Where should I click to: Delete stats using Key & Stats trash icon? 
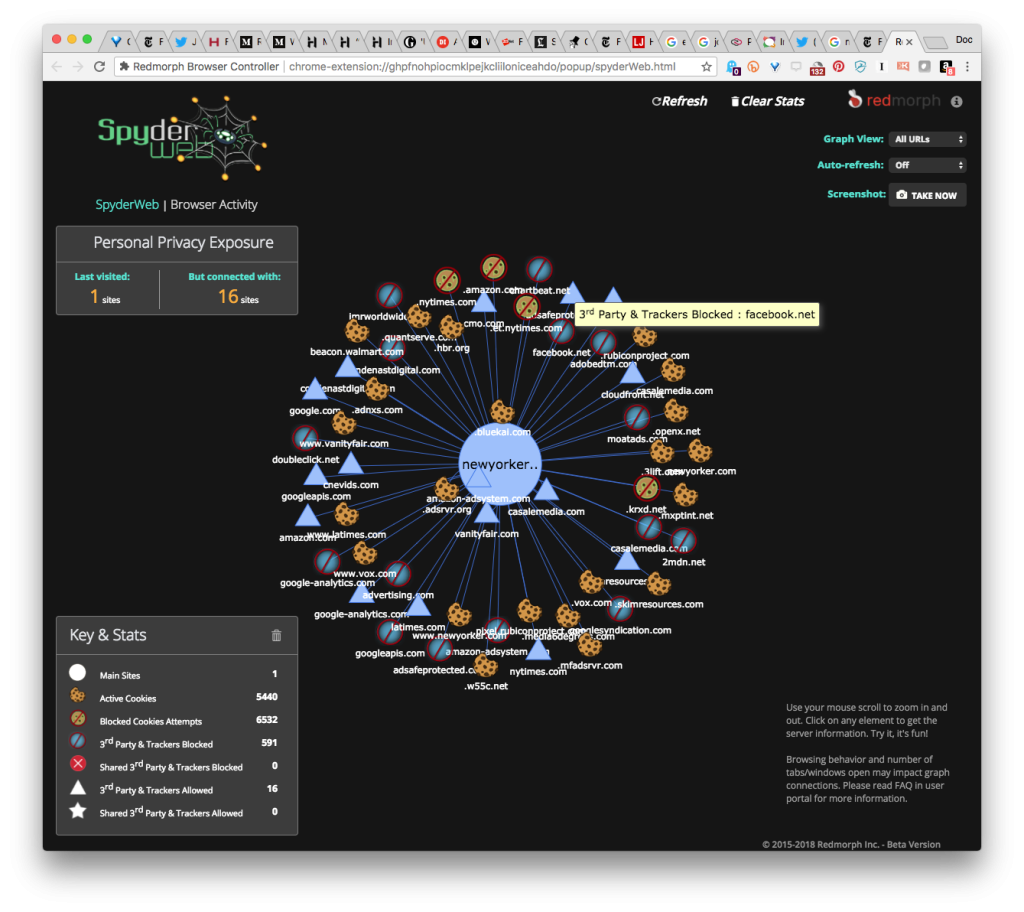277,635
